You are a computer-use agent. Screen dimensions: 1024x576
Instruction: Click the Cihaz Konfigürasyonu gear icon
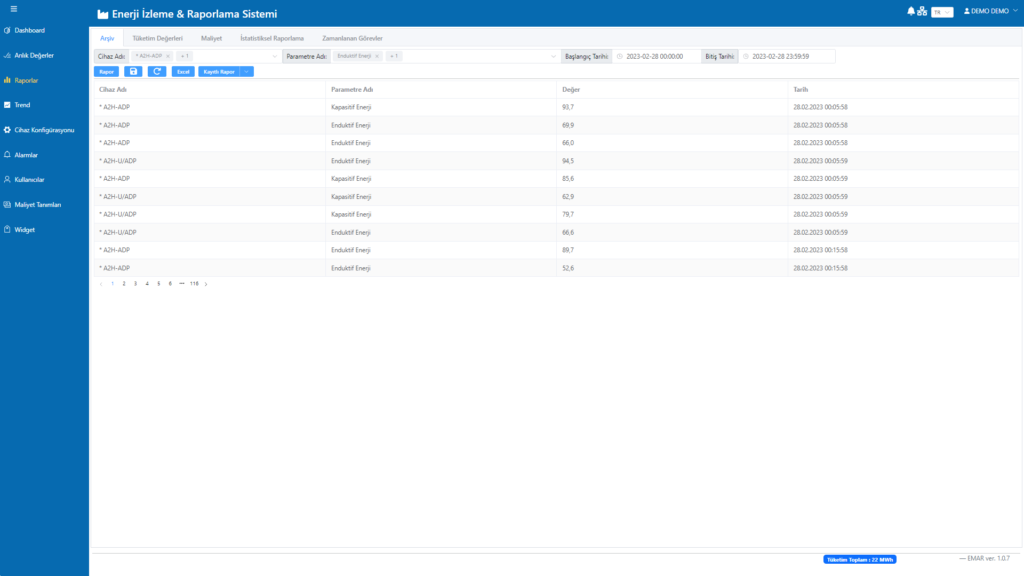(x=7, y=130)
